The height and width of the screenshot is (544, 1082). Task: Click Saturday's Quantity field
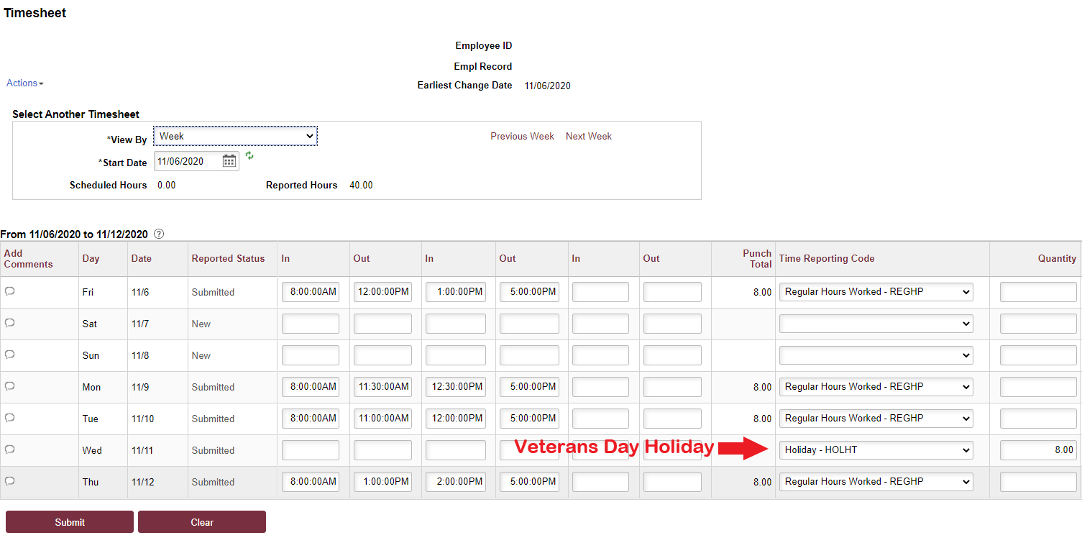pos(1038,324)
